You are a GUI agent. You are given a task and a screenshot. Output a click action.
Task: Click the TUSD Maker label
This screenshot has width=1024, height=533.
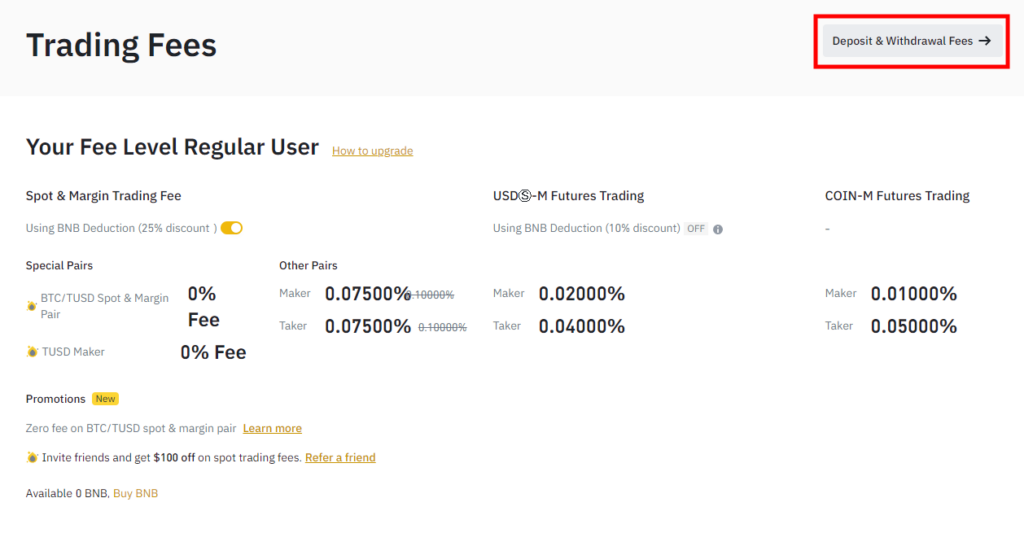click(73, 352)
